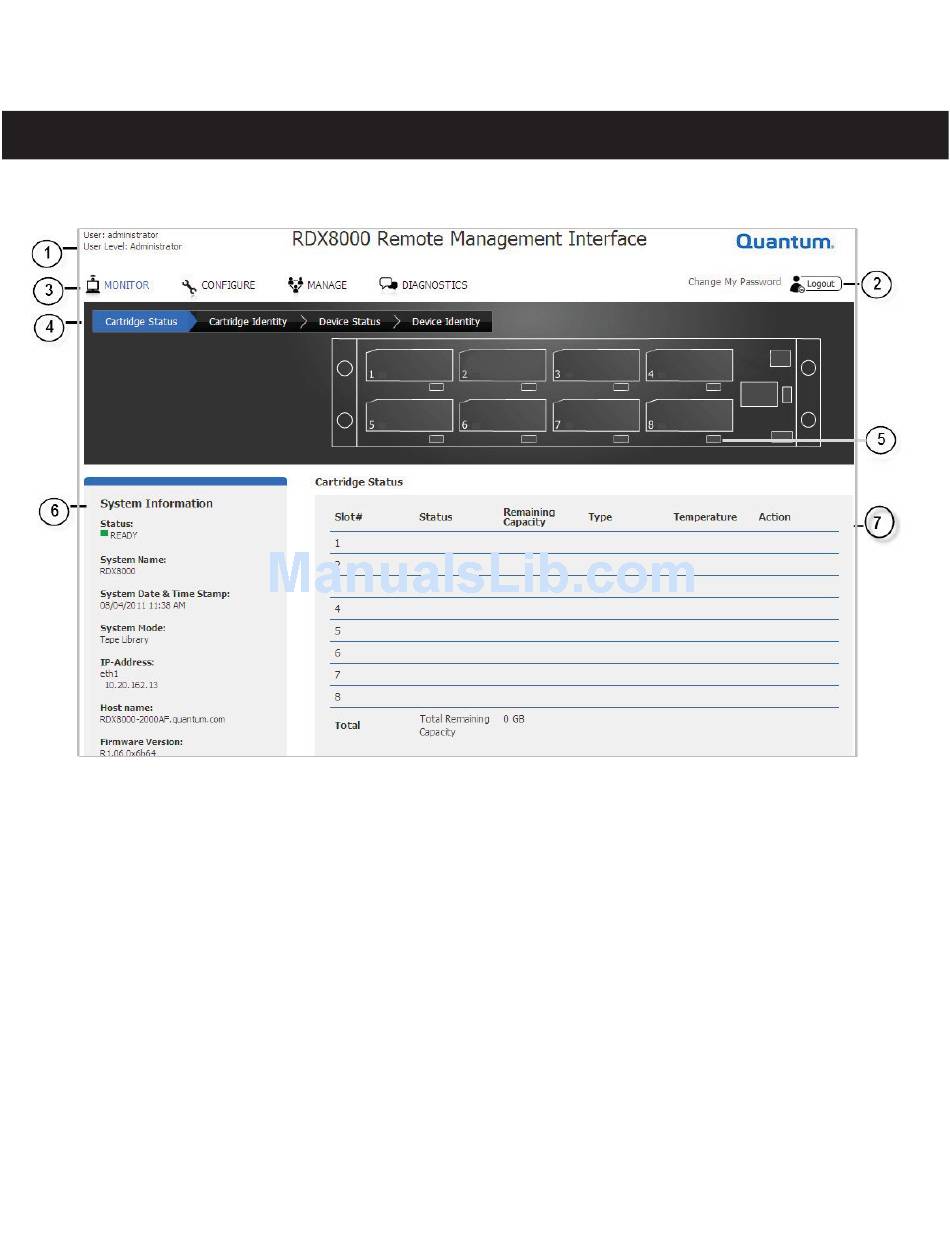The width and height of the screenshot is (950, 1254).
Task: Open the MANAGE menu
Action: click(327, 285)
